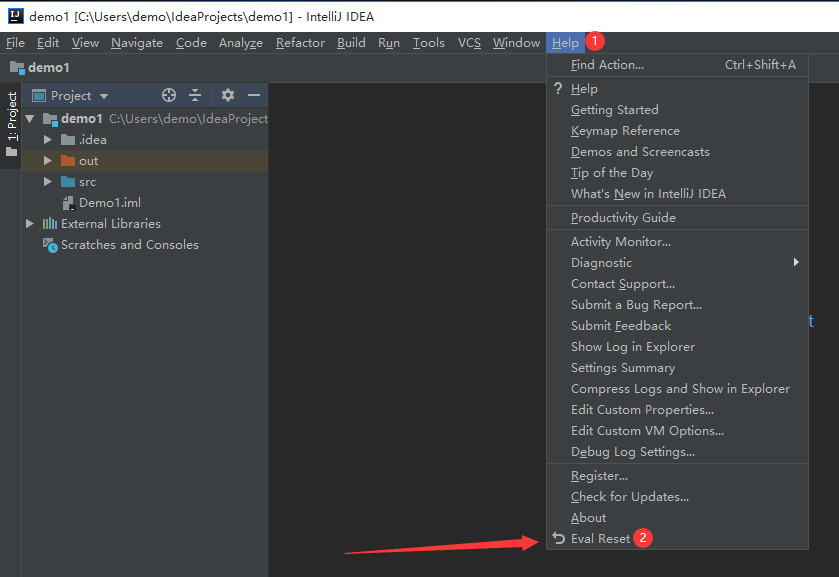The height and width of the screenshot is (577, 839).
Task: Open the Edit menu
Action: coord(48,43)
